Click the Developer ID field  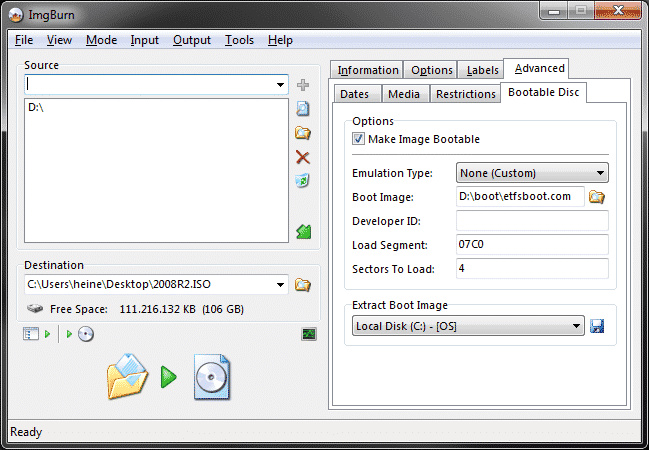[532, 221]
